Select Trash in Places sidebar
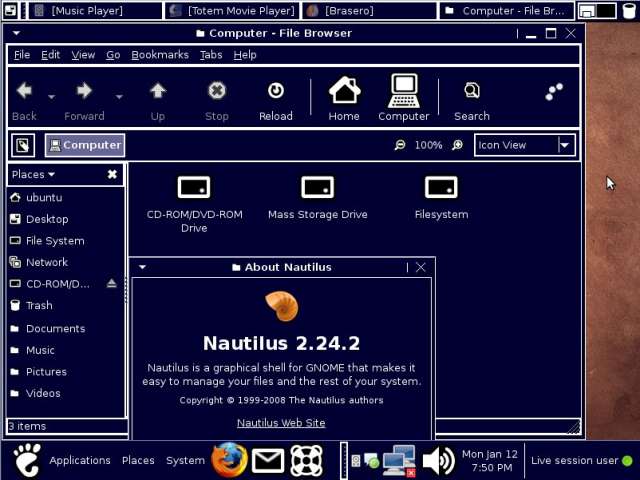The height and width of the screenshot is (480, 640). click(x=65, y=305)
